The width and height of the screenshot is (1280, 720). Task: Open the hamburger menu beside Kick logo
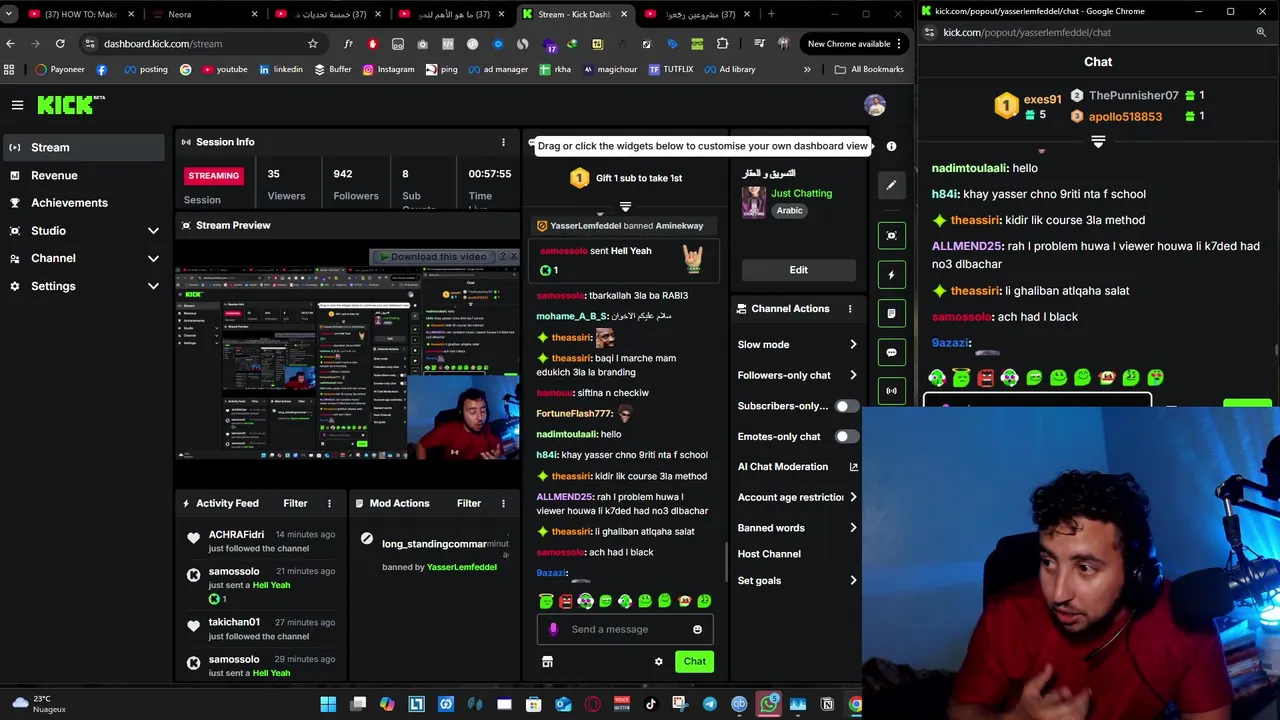pyautogui.click(x=17, y=104)
